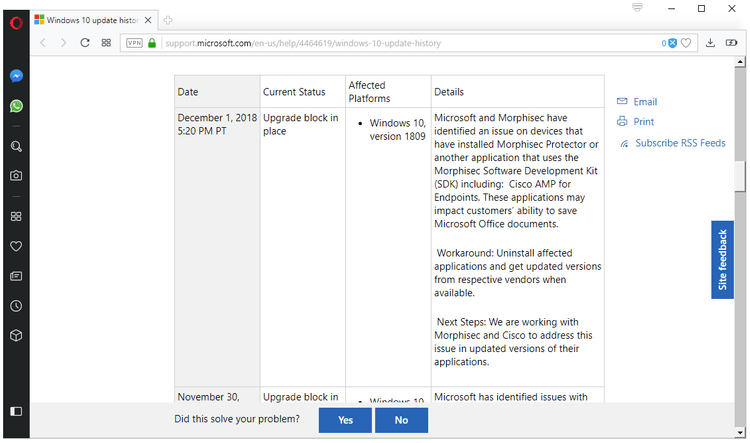This screenshot has width=750, height=443.
Task: Open the battery saver icon
Action: [x=731, y=43]
